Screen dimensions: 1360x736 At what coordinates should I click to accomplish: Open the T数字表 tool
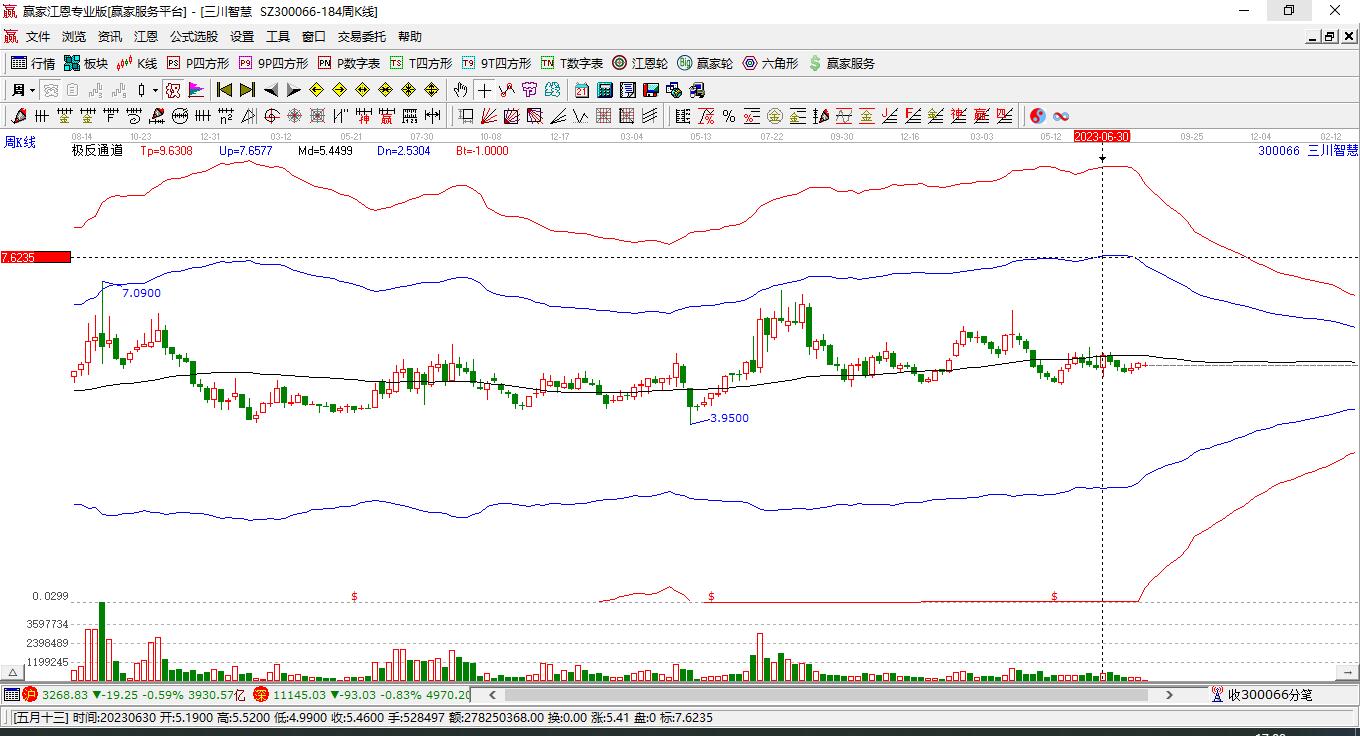[x=572, y=63]
